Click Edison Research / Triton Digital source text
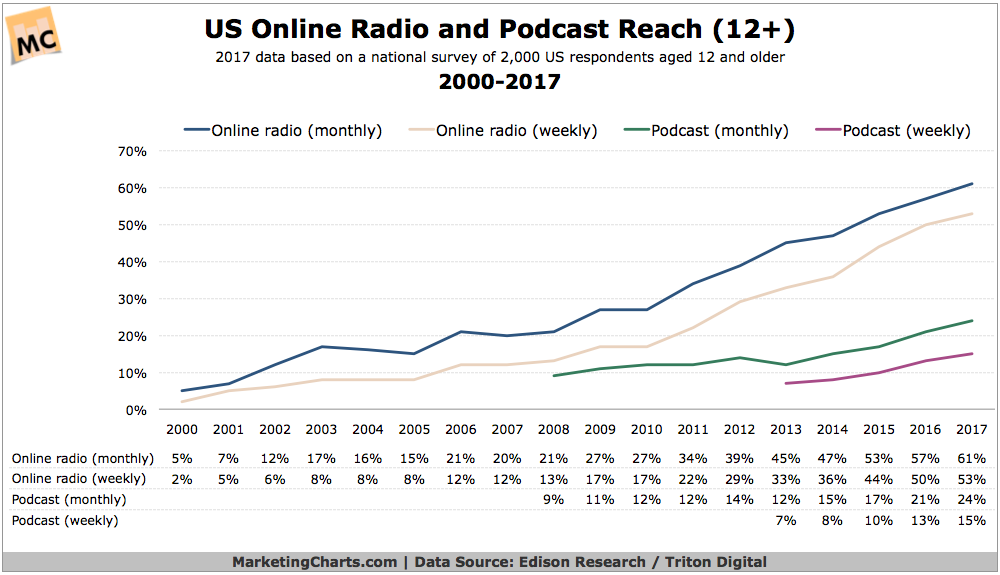 tap(643, 562)
